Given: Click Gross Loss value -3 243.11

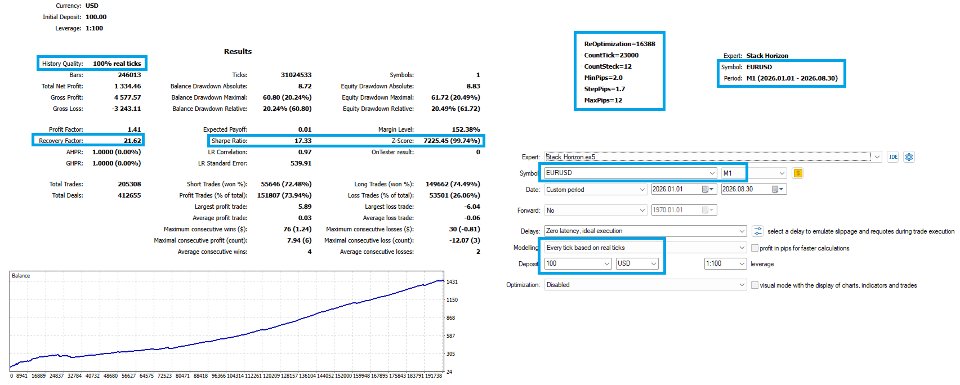Looking at the screenshot, I should pos(126,108).
